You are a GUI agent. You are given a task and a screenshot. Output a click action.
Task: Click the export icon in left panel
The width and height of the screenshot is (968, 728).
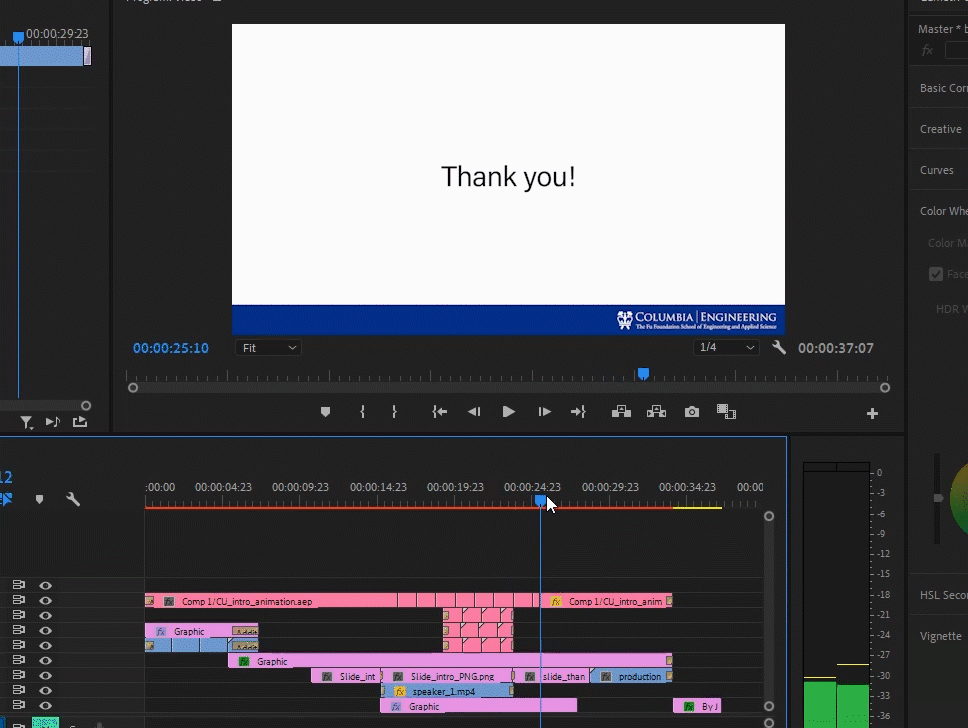tap(80, 422)
